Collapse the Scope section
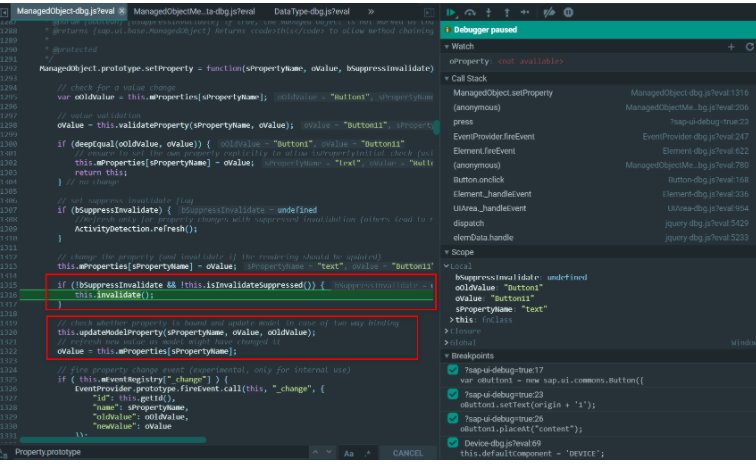 pyautogui.click(x=447, y=252)
